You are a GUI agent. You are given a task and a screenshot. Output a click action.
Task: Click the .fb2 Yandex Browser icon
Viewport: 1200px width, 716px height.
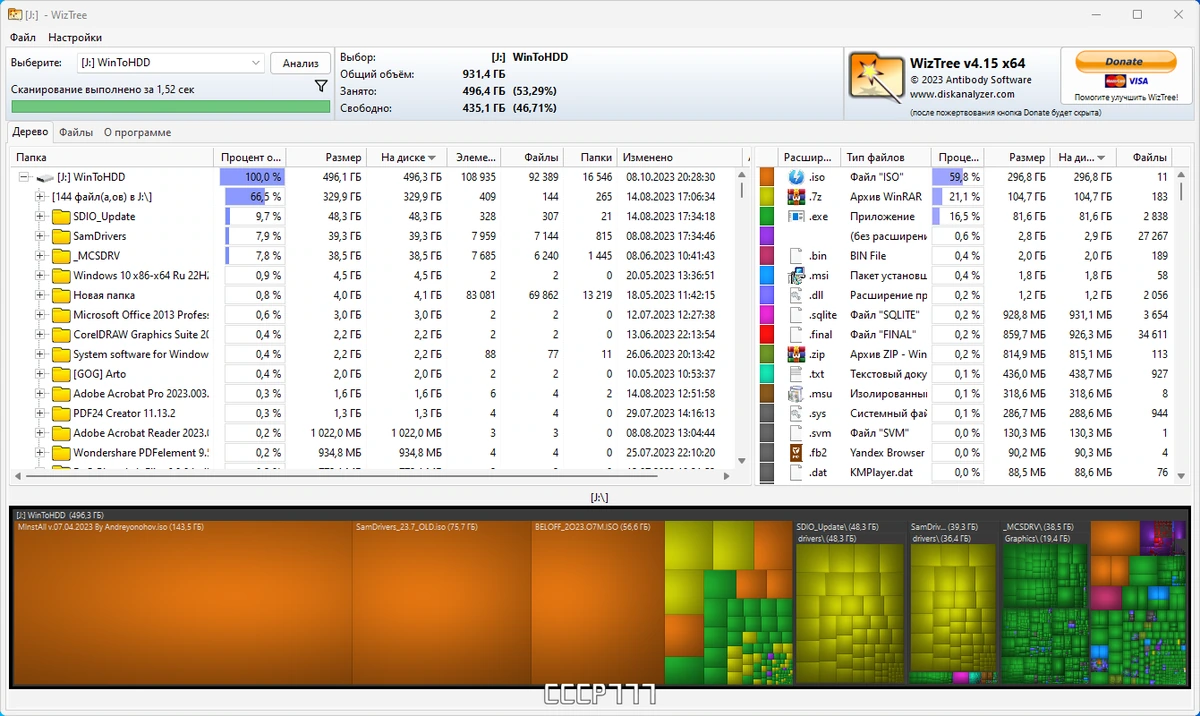point(796,453)
